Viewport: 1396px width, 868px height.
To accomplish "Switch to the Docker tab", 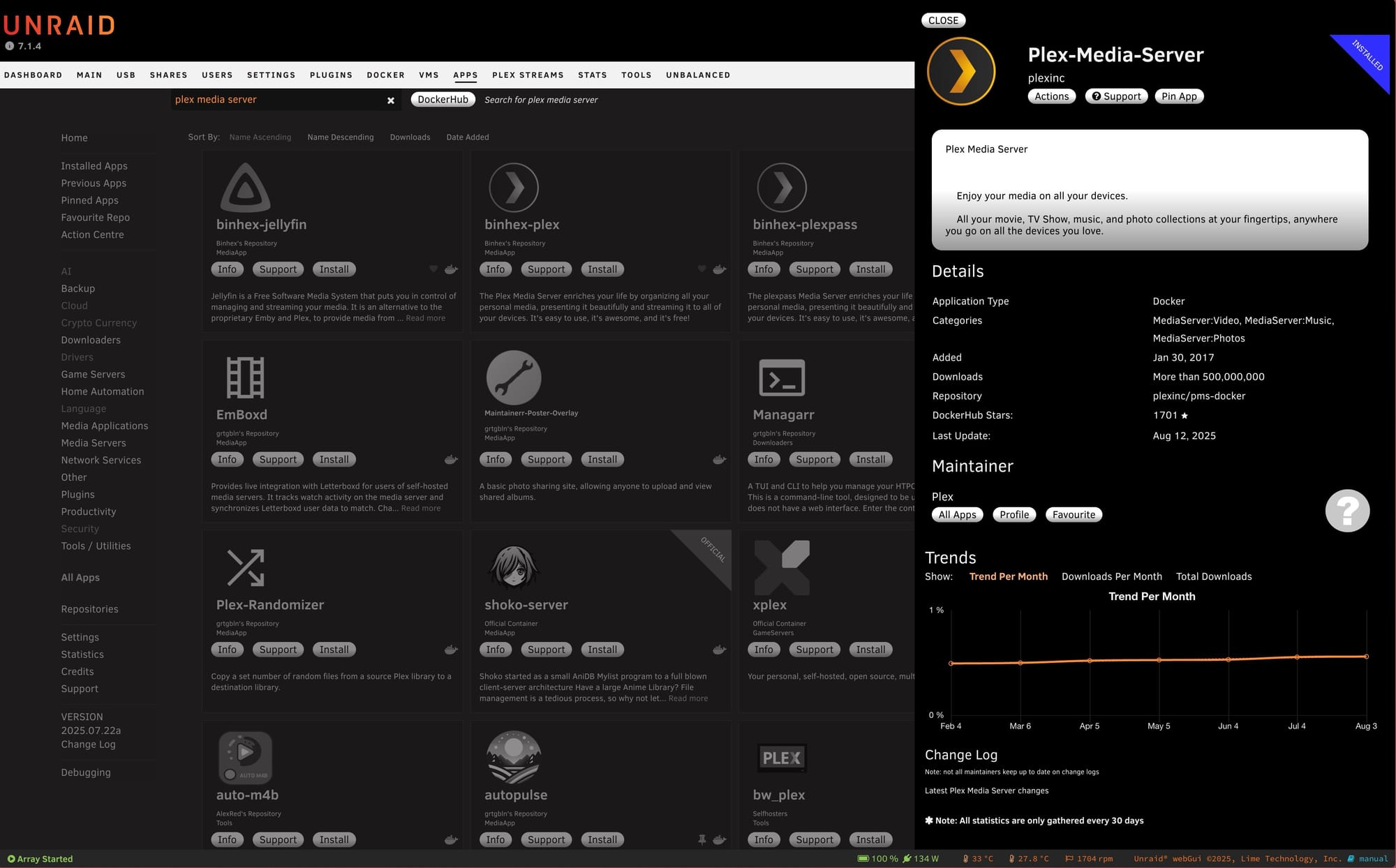I will coord(385,75).
